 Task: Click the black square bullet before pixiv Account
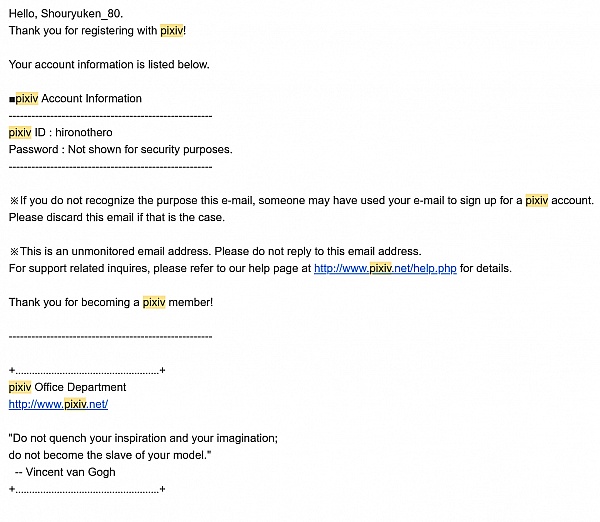coord(12,100)
